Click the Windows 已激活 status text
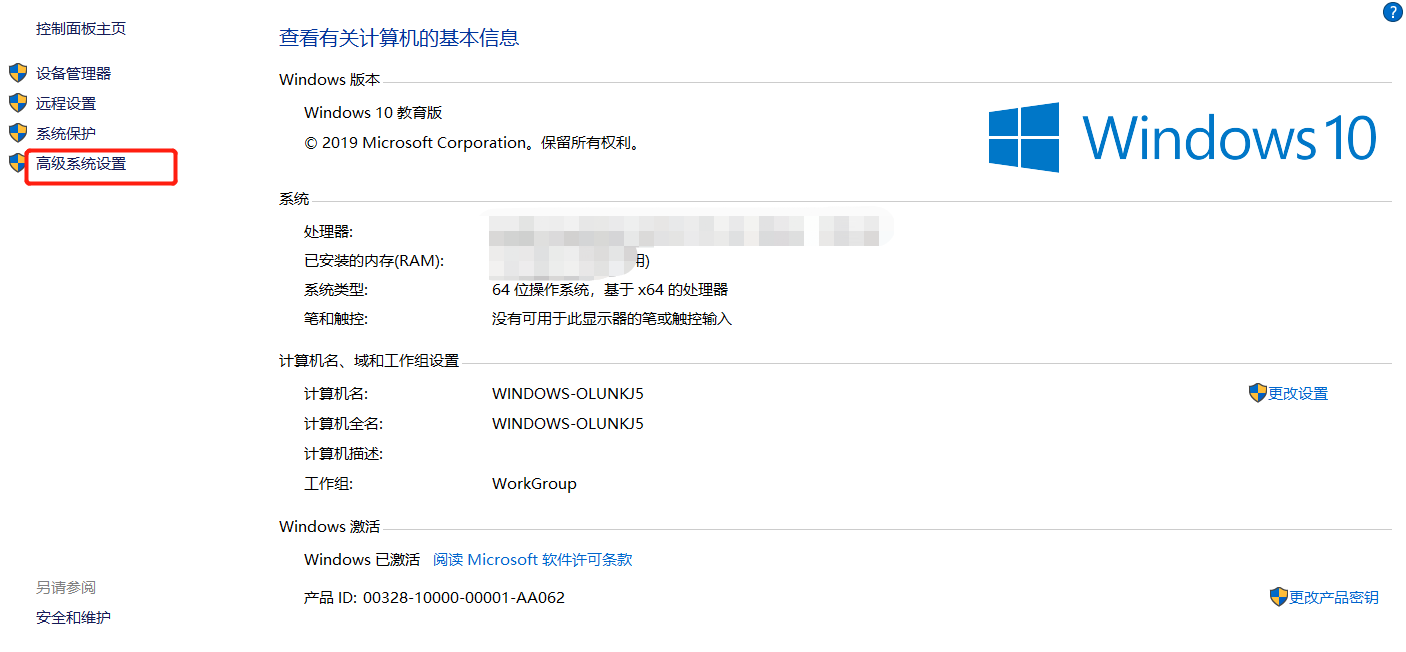 pyautogui.click(x=362, y=560)
